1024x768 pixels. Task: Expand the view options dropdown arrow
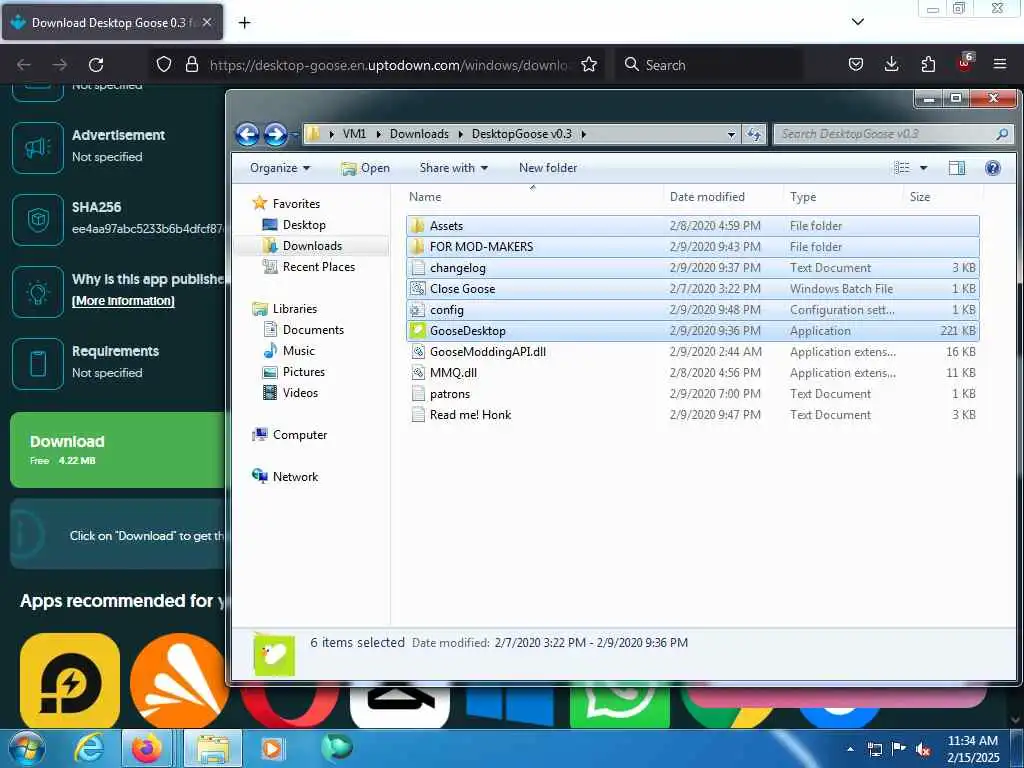point(923,168)
